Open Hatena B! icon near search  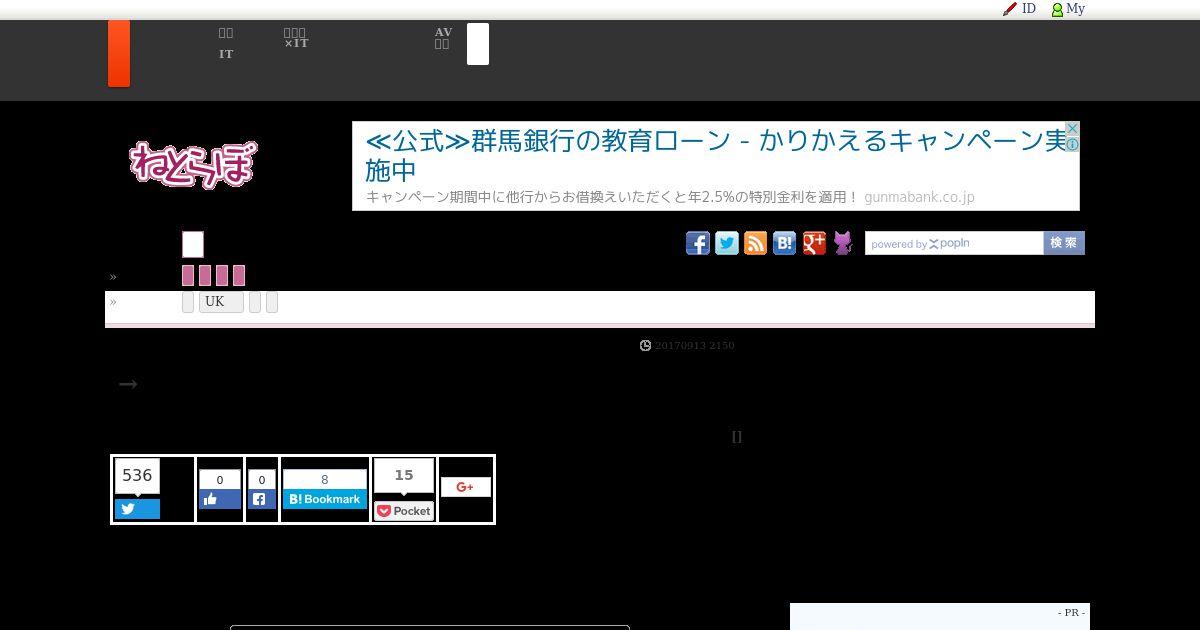(785, 243)
